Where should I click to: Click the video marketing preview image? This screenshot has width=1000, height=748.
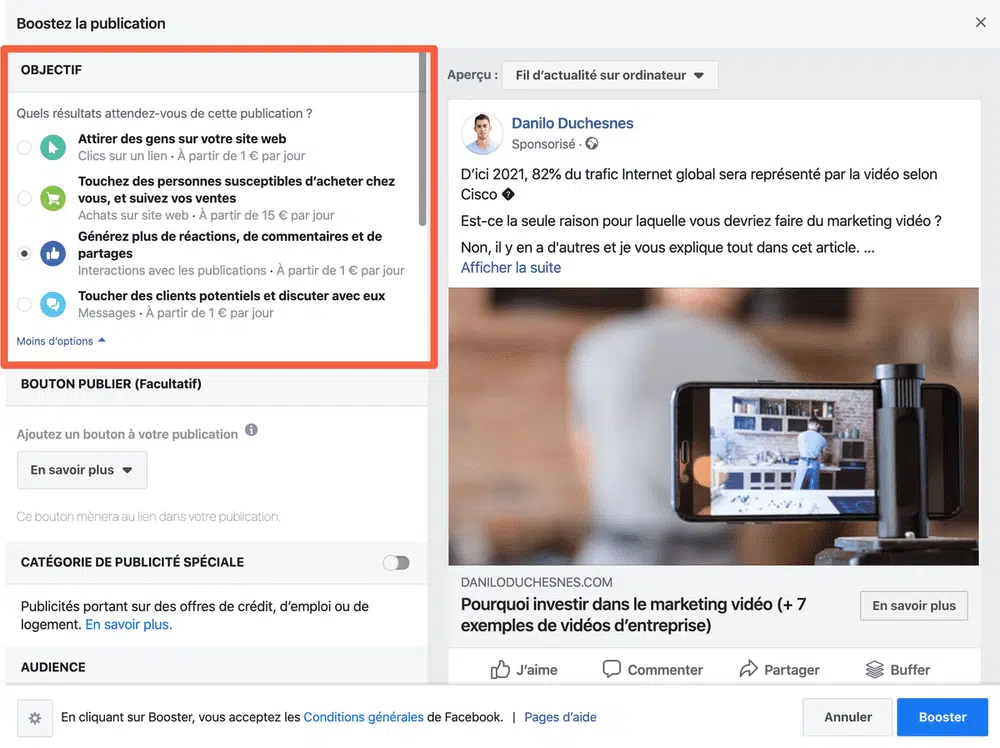(x=713, y=426)
